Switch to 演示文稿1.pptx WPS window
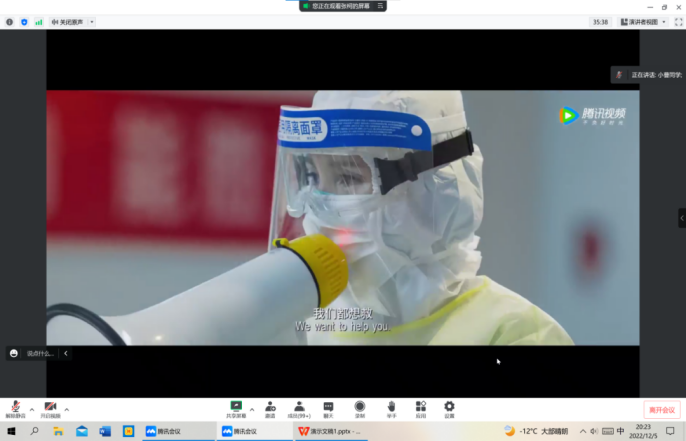The height and width of the screenshot is (441, 686). [331, 431]
